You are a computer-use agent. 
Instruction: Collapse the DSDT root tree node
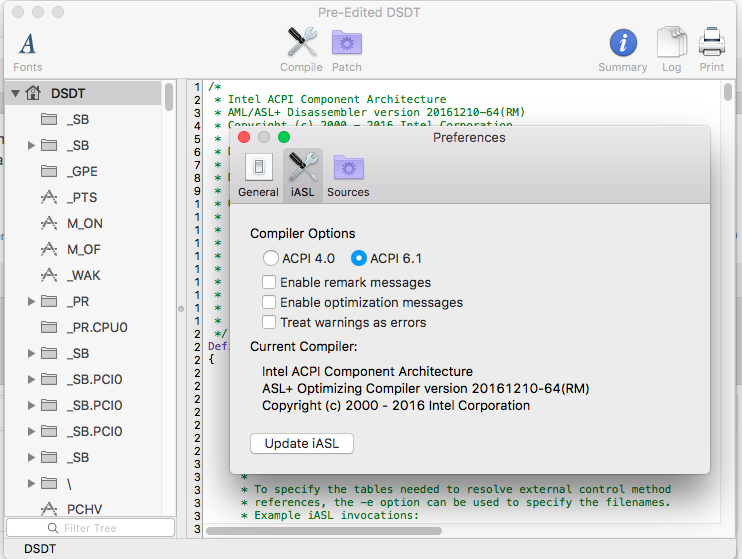pos(16,93)
